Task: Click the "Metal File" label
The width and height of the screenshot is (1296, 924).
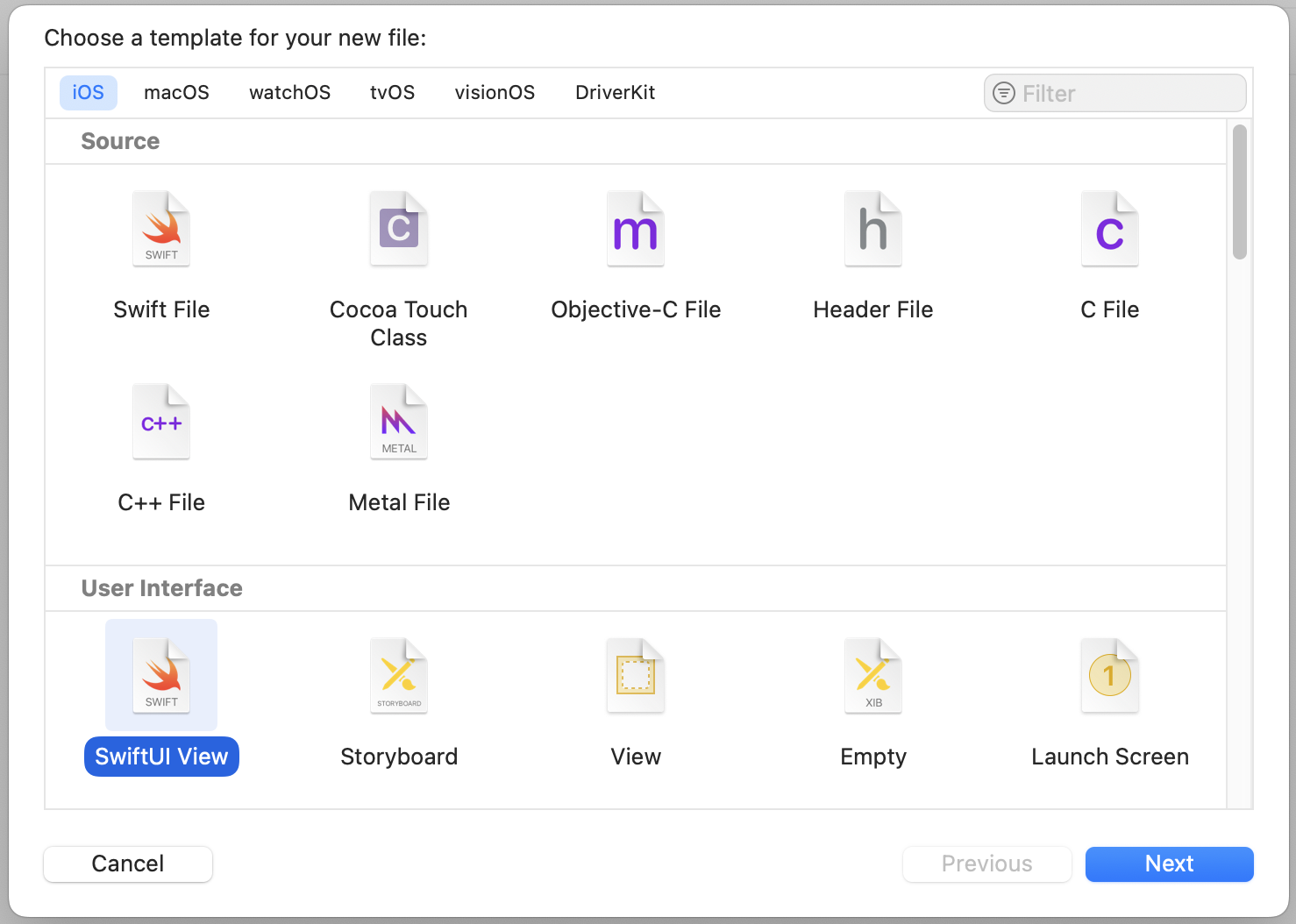Action: click(x=399, y=502)
